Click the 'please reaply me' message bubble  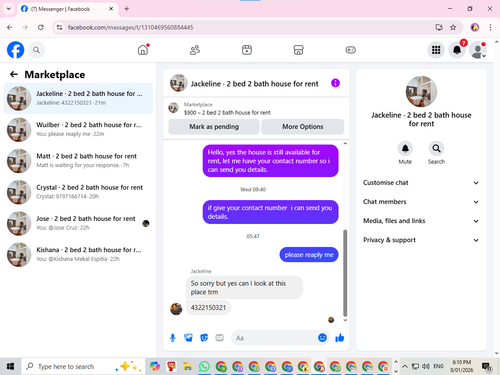[x=309, y=255]
